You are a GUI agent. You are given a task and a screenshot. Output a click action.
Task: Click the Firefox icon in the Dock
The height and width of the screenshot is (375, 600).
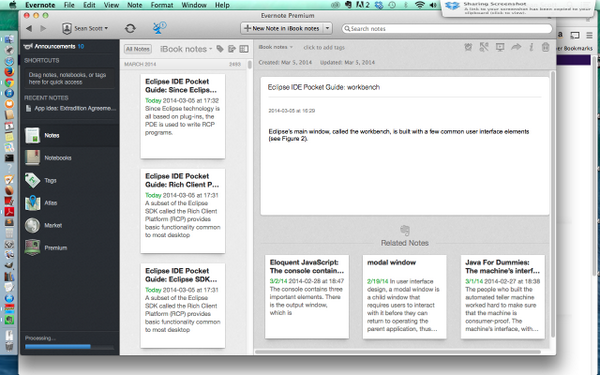pos(9,72)
